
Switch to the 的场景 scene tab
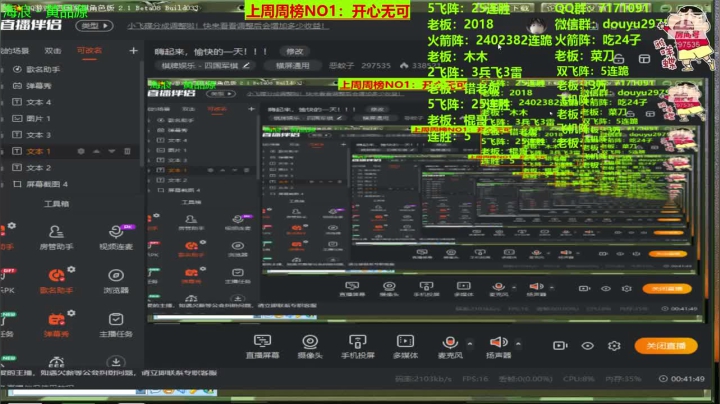[x=15, y=50]
